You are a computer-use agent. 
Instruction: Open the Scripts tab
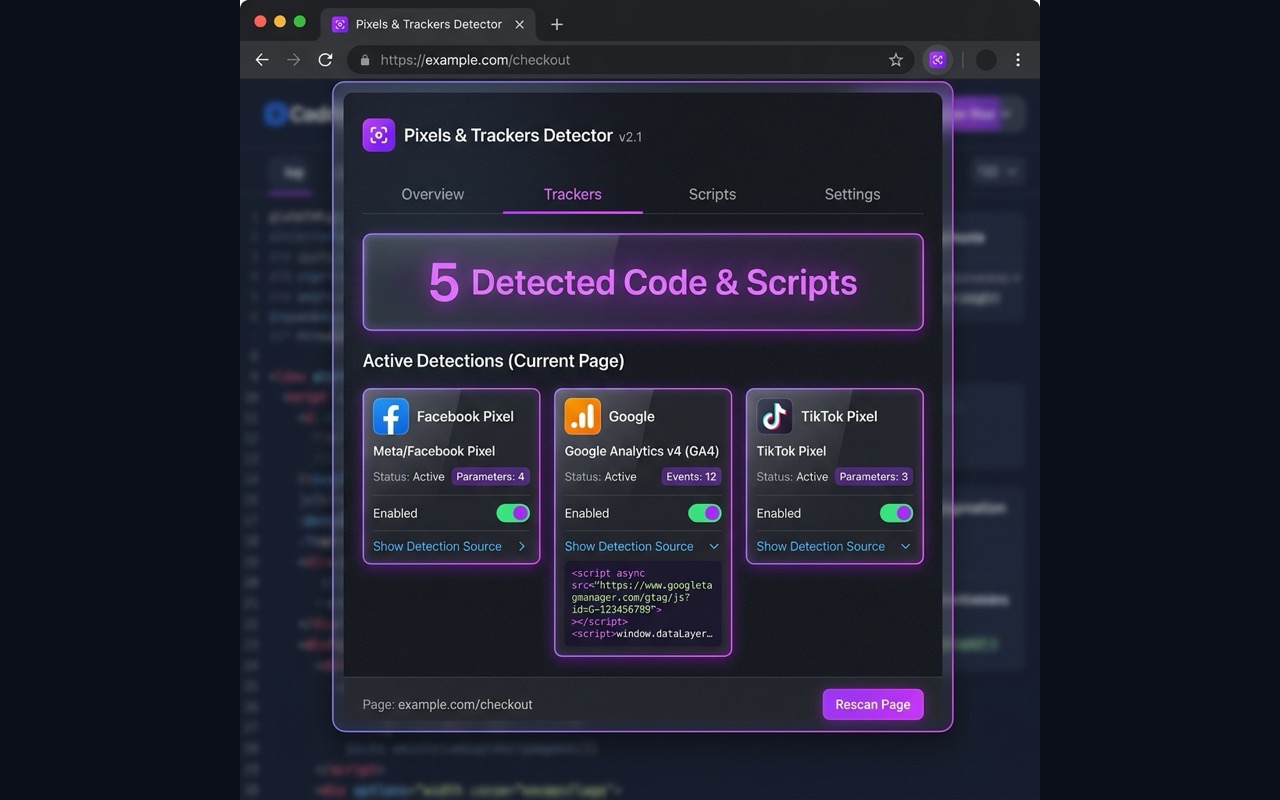click(x=712, y=194)
